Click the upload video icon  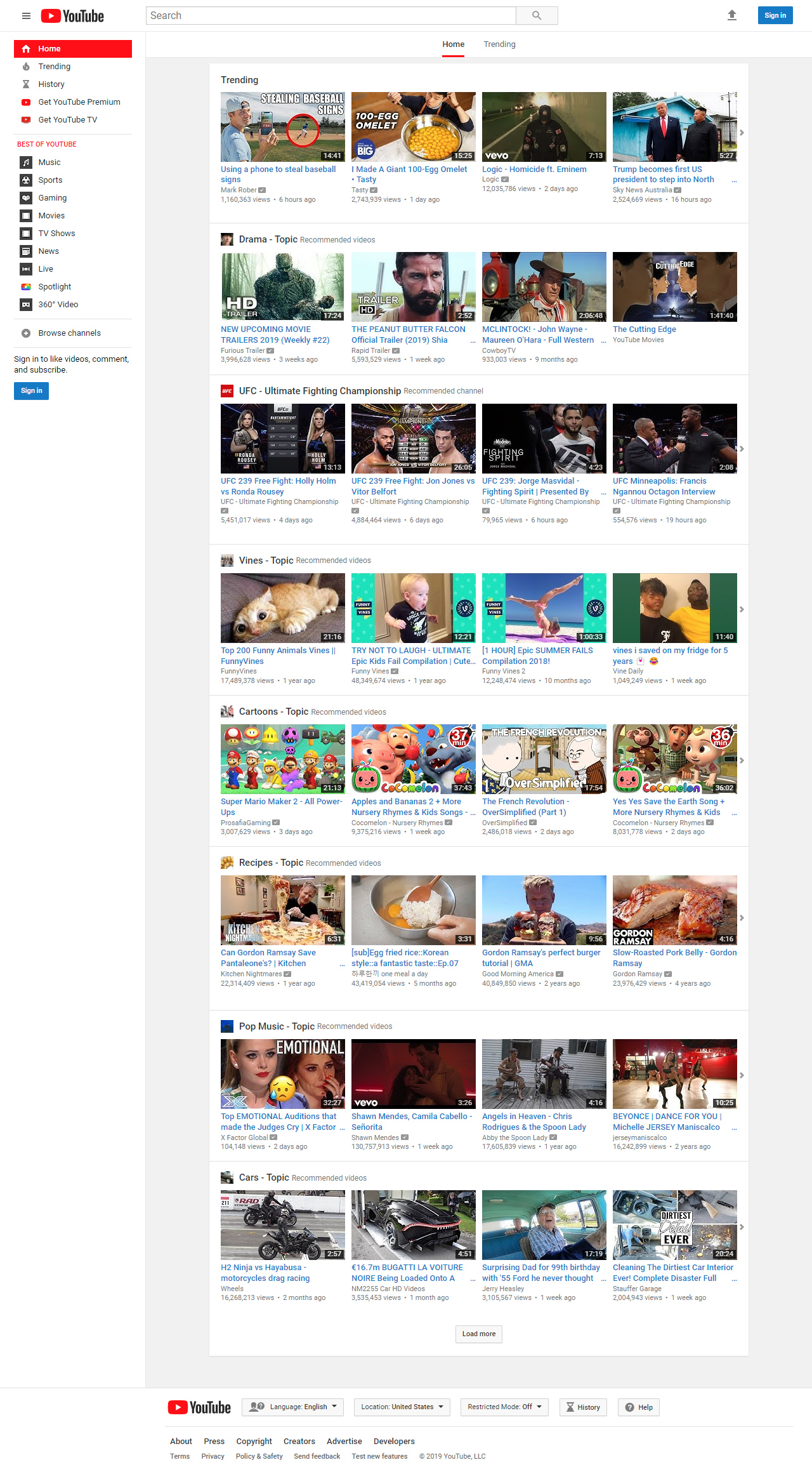pyautogui.click(x=731, y=15)
